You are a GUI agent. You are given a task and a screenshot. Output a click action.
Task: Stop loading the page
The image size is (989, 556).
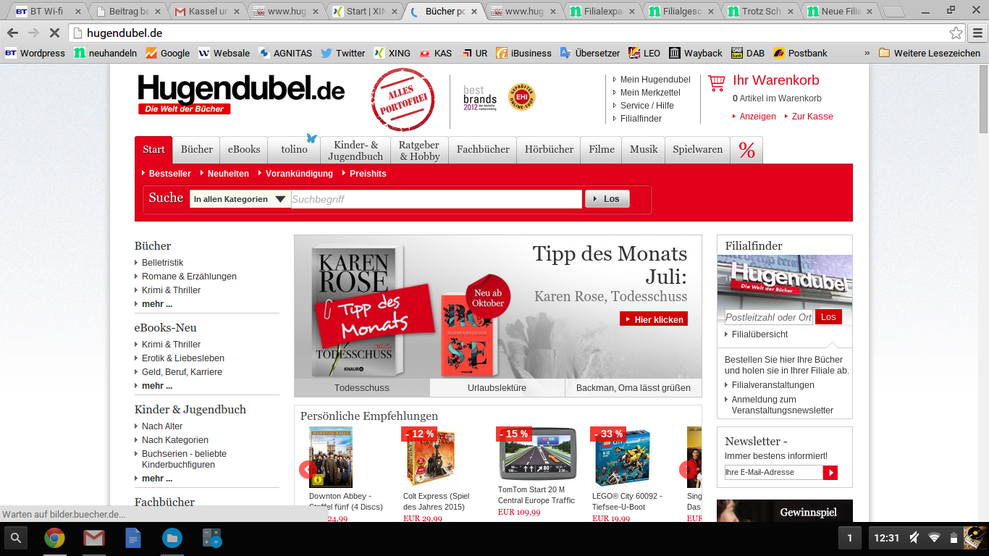pos(54,33)
